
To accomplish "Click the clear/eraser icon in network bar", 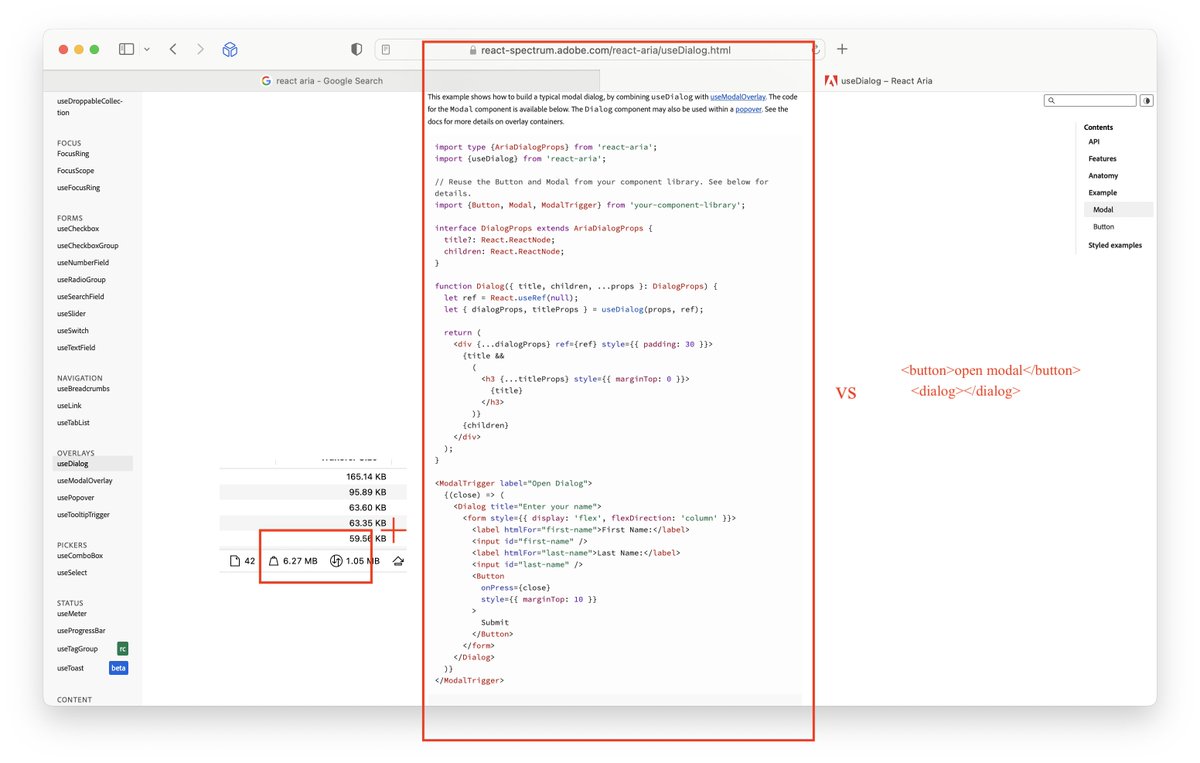I will (399, 561).
